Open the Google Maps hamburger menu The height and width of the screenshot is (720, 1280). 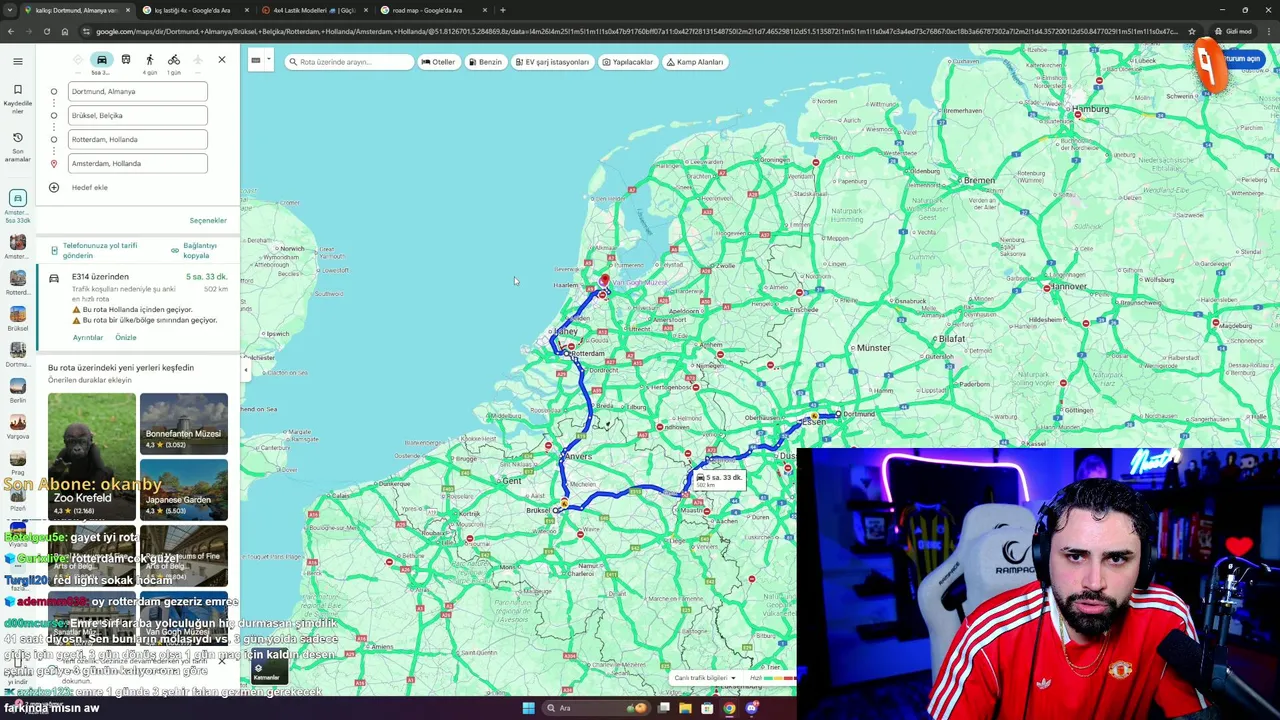click(17, 61)
